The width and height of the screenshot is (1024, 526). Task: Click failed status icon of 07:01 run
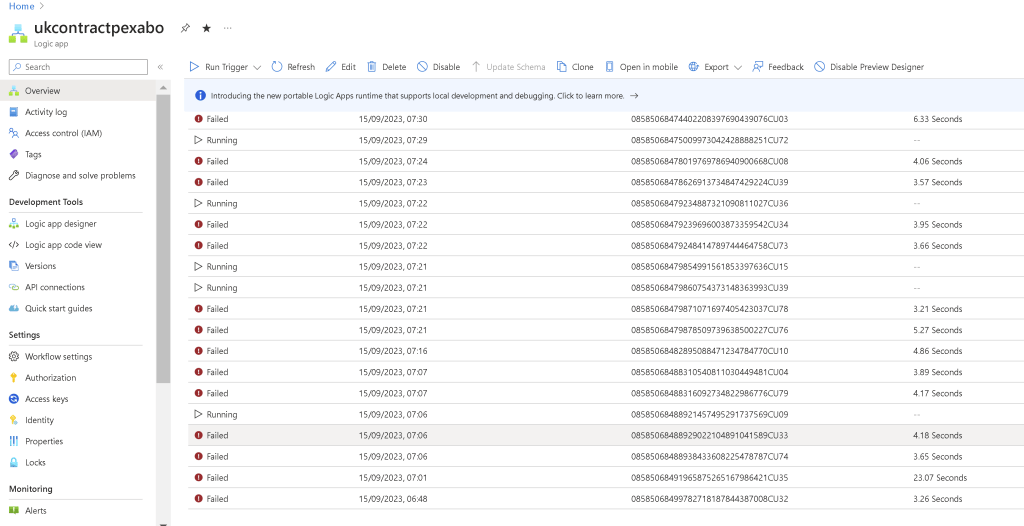[199, 478]
